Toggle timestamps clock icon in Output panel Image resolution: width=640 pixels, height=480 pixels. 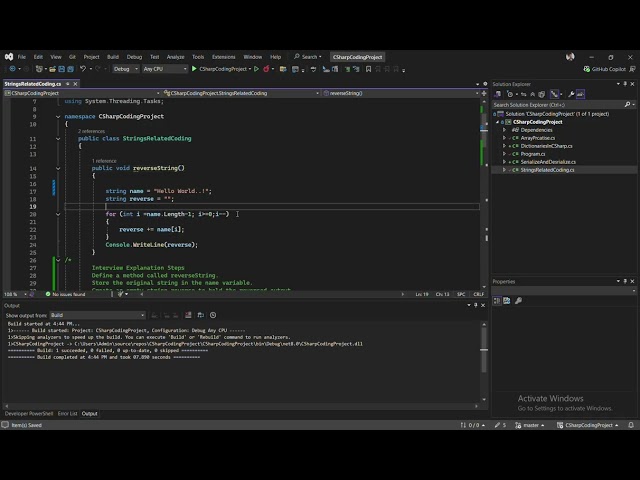(x=213, y=315)
